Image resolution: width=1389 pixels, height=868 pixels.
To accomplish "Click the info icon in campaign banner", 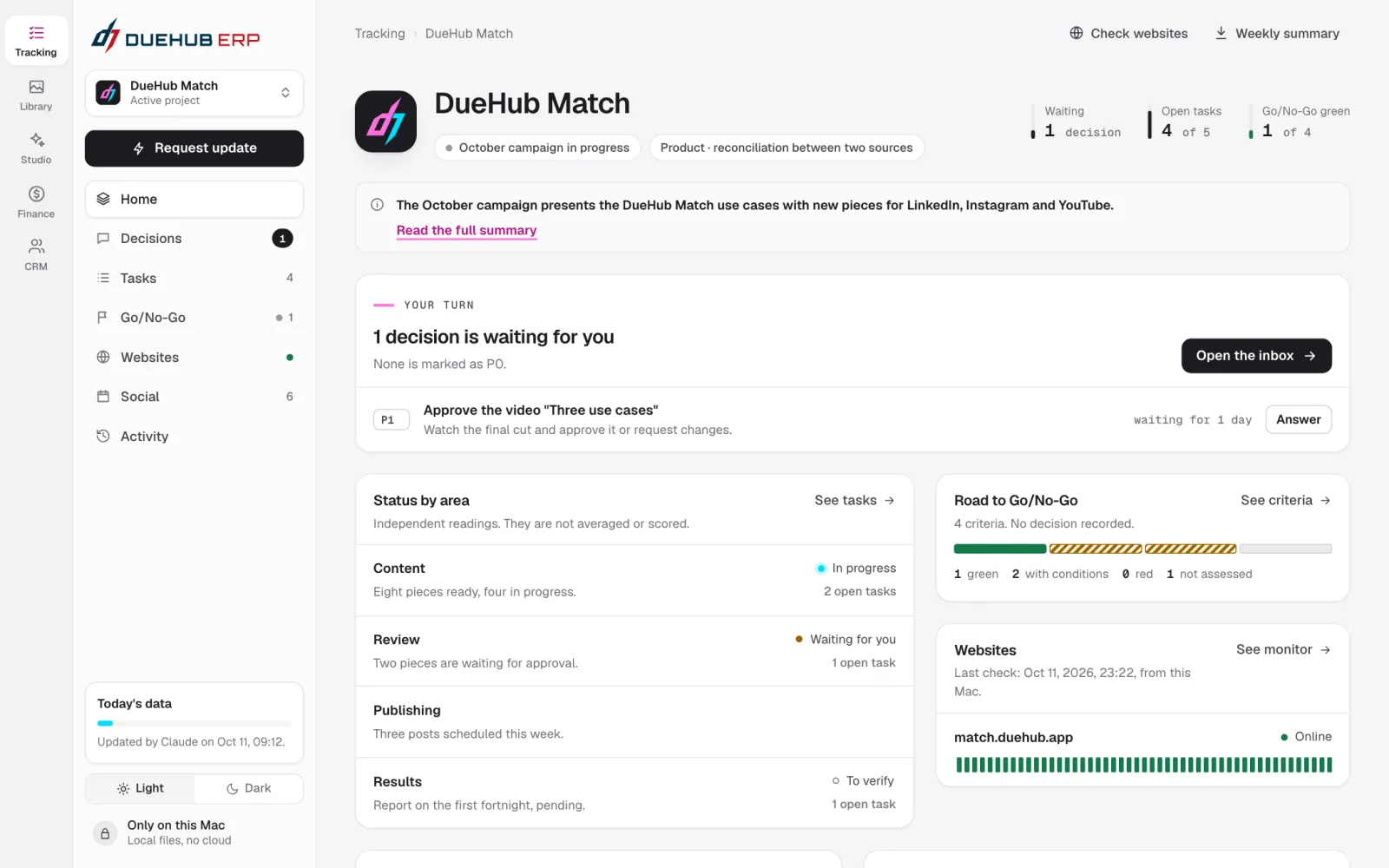I will [377, 205].
